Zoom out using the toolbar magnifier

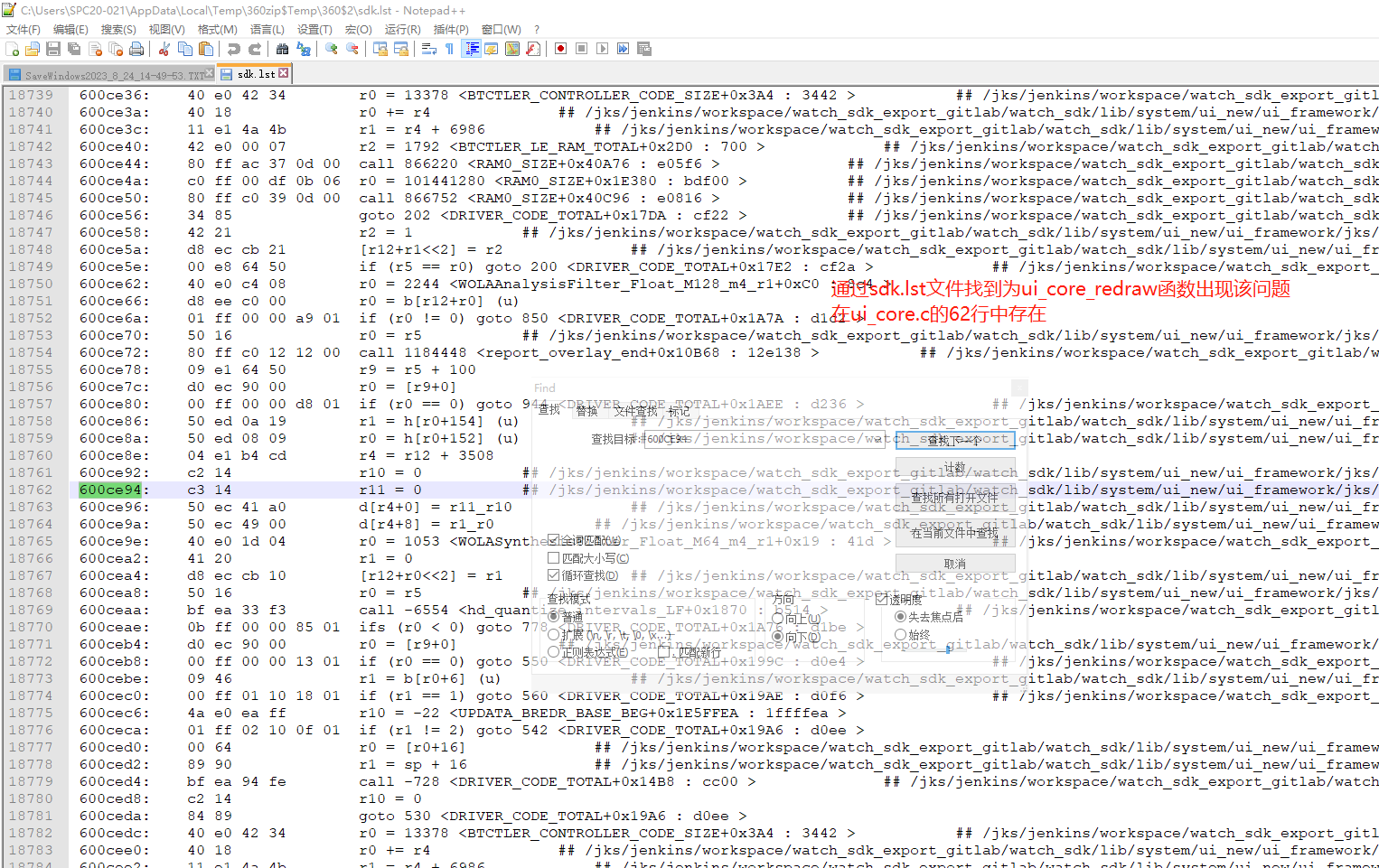pos(352,49)
